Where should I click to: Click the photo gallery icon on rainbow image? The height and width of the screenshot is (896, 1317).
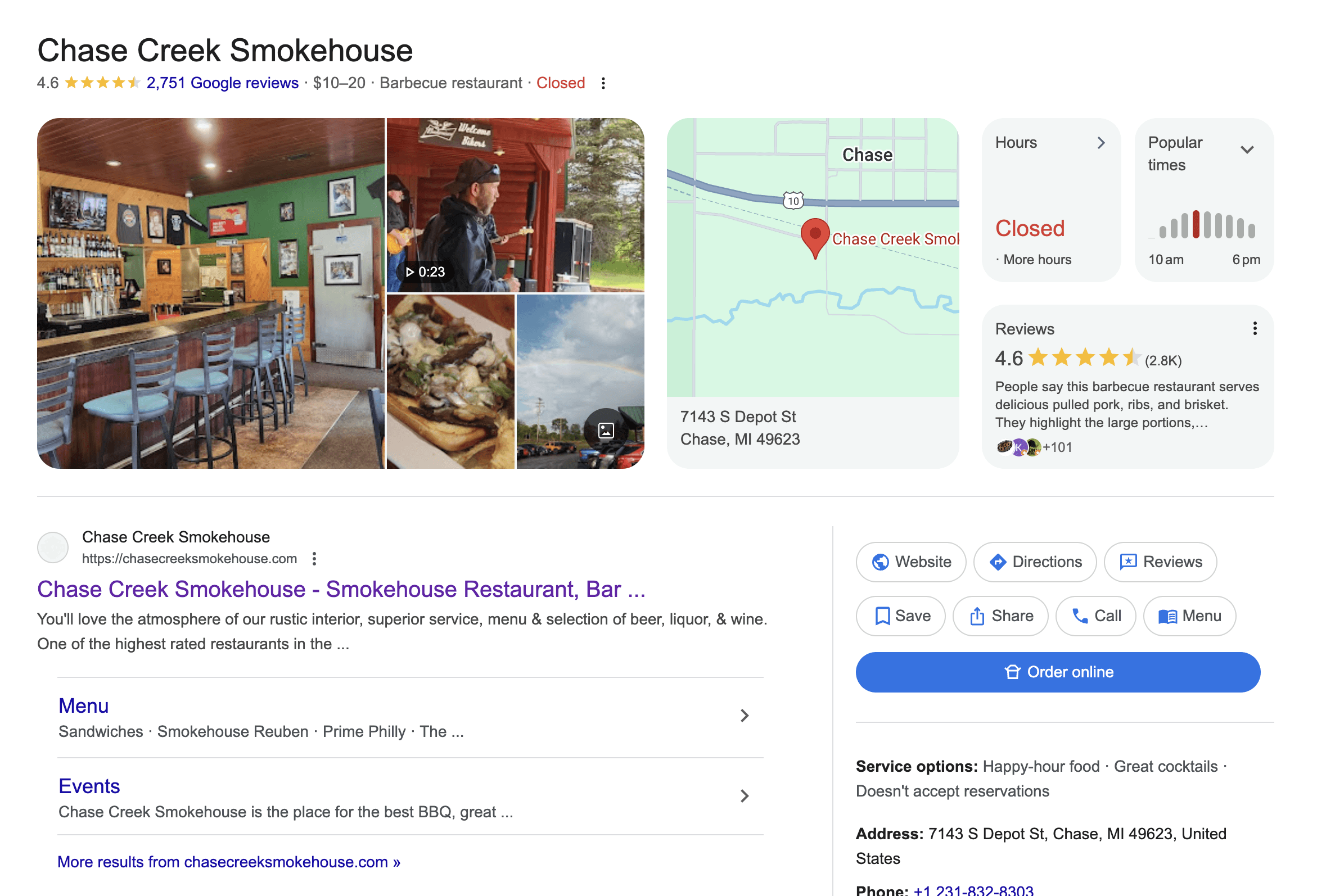(606, 431)
